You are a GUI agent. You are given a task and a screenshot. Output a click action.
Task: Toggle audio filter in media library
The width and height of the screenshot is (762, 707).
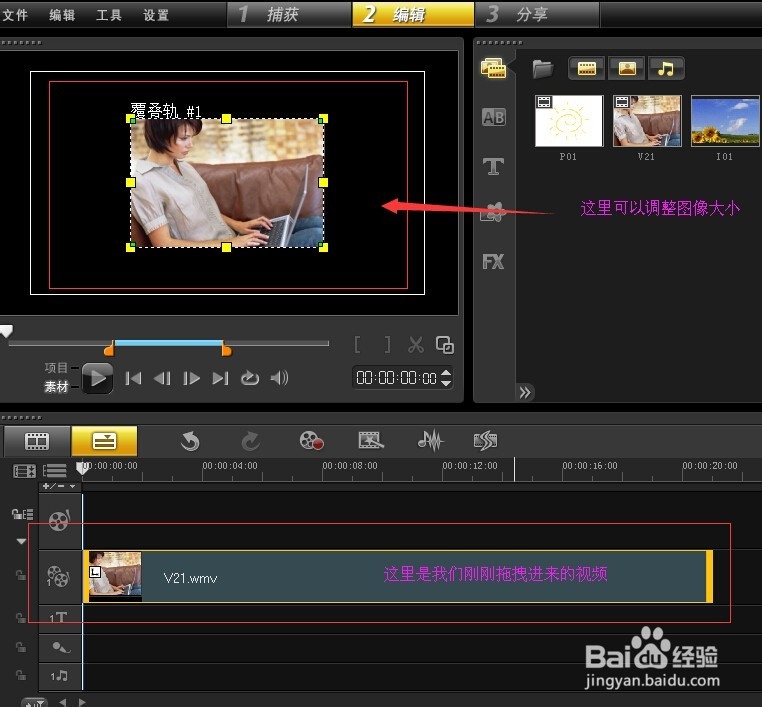coord(666,69)
